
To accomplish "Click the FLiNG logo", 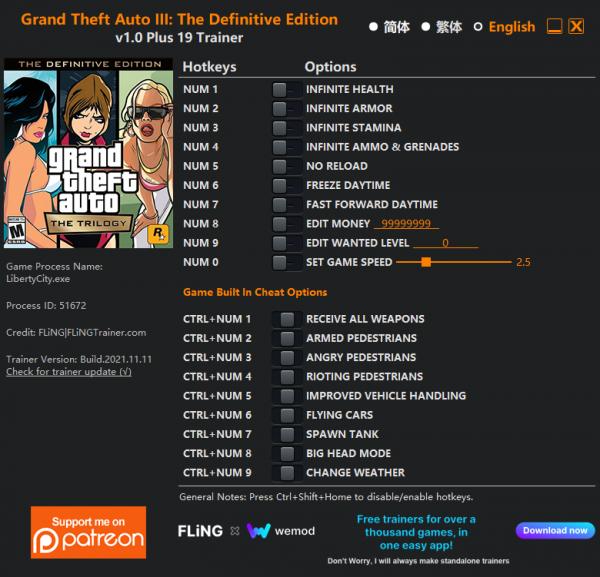I will [200, 531].
